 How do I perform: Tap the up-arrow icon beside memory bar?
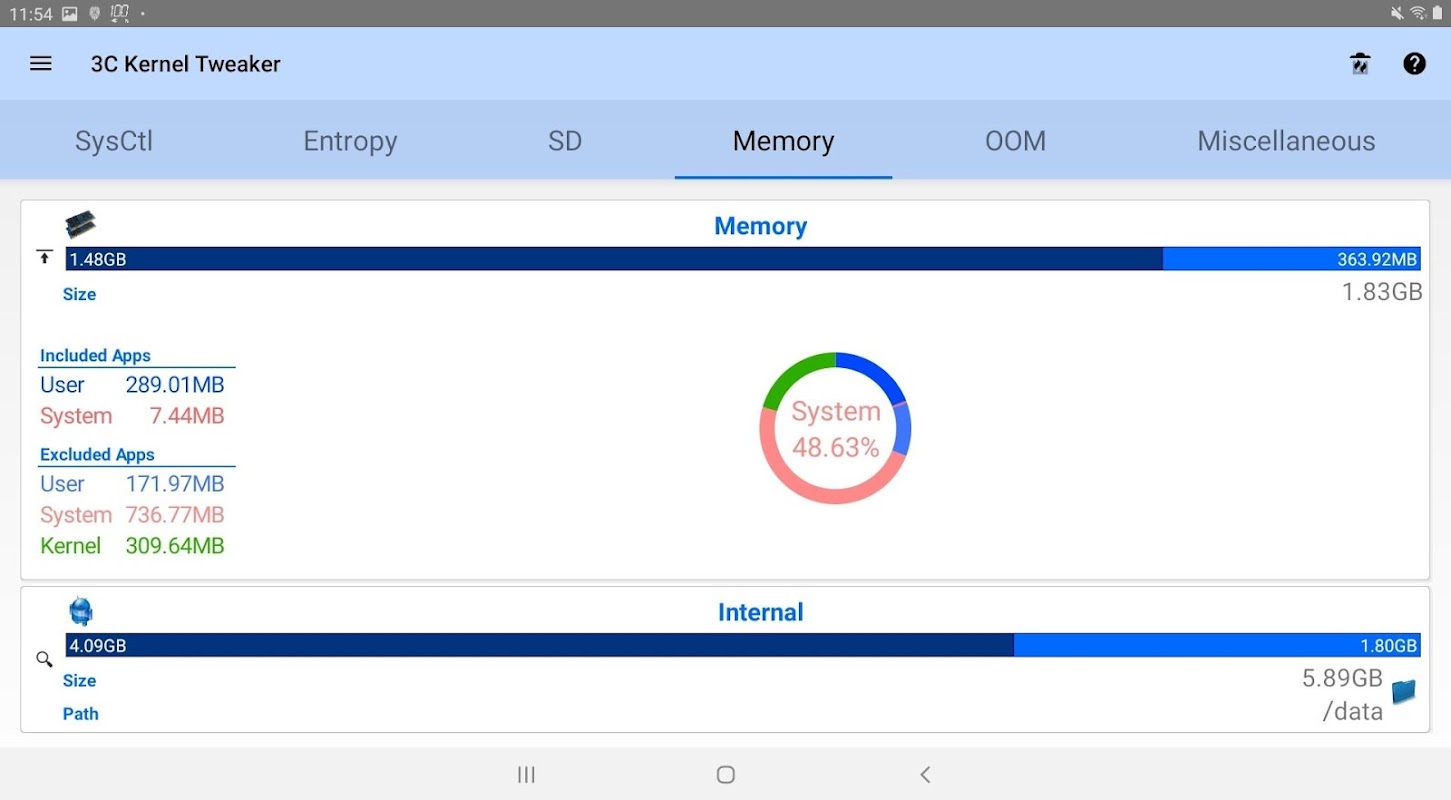pyautogui.click(x=44, y=258)
